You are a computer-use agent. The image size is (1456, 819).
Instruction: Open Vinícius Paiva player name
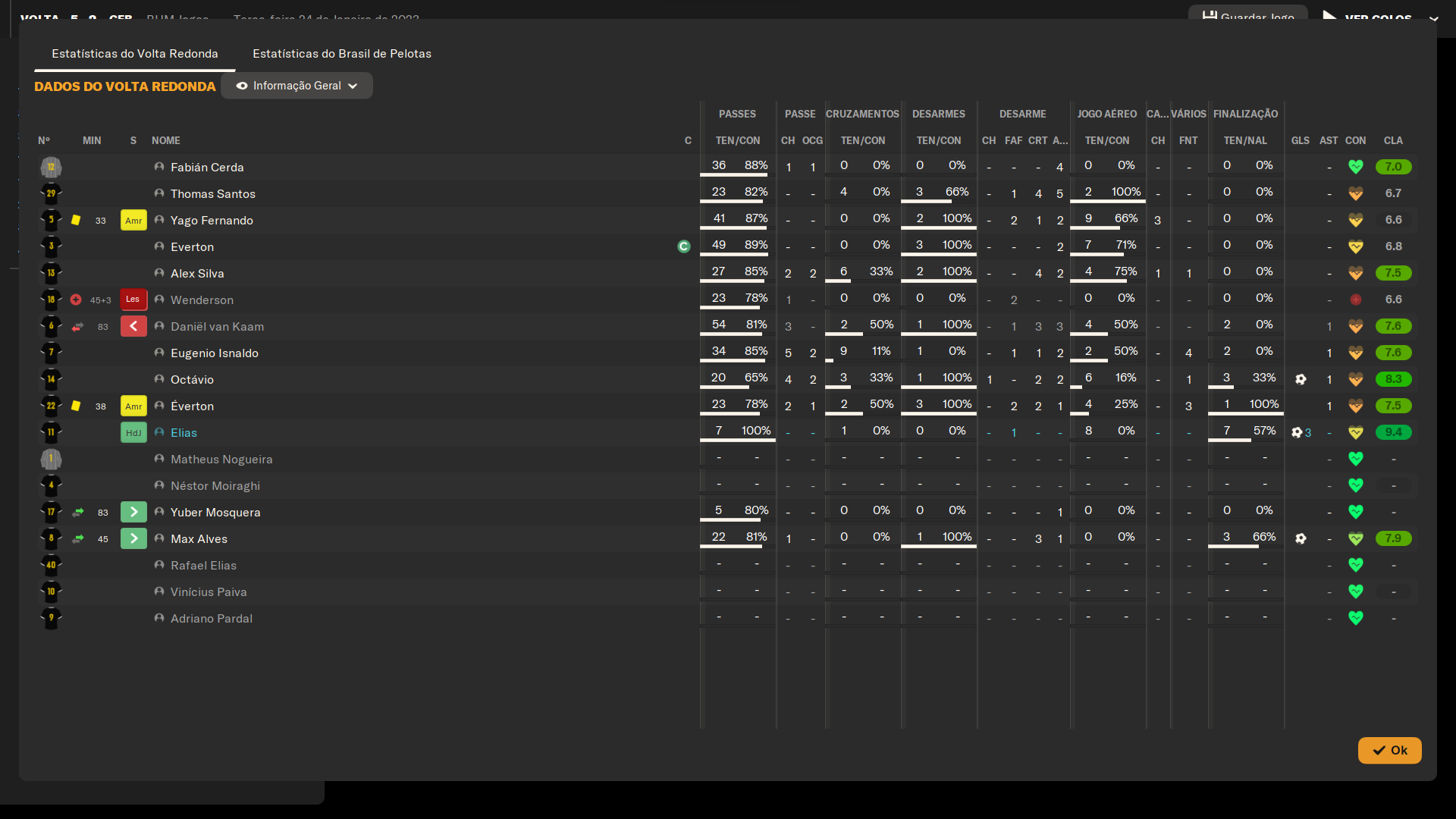(x=209, y=592)
